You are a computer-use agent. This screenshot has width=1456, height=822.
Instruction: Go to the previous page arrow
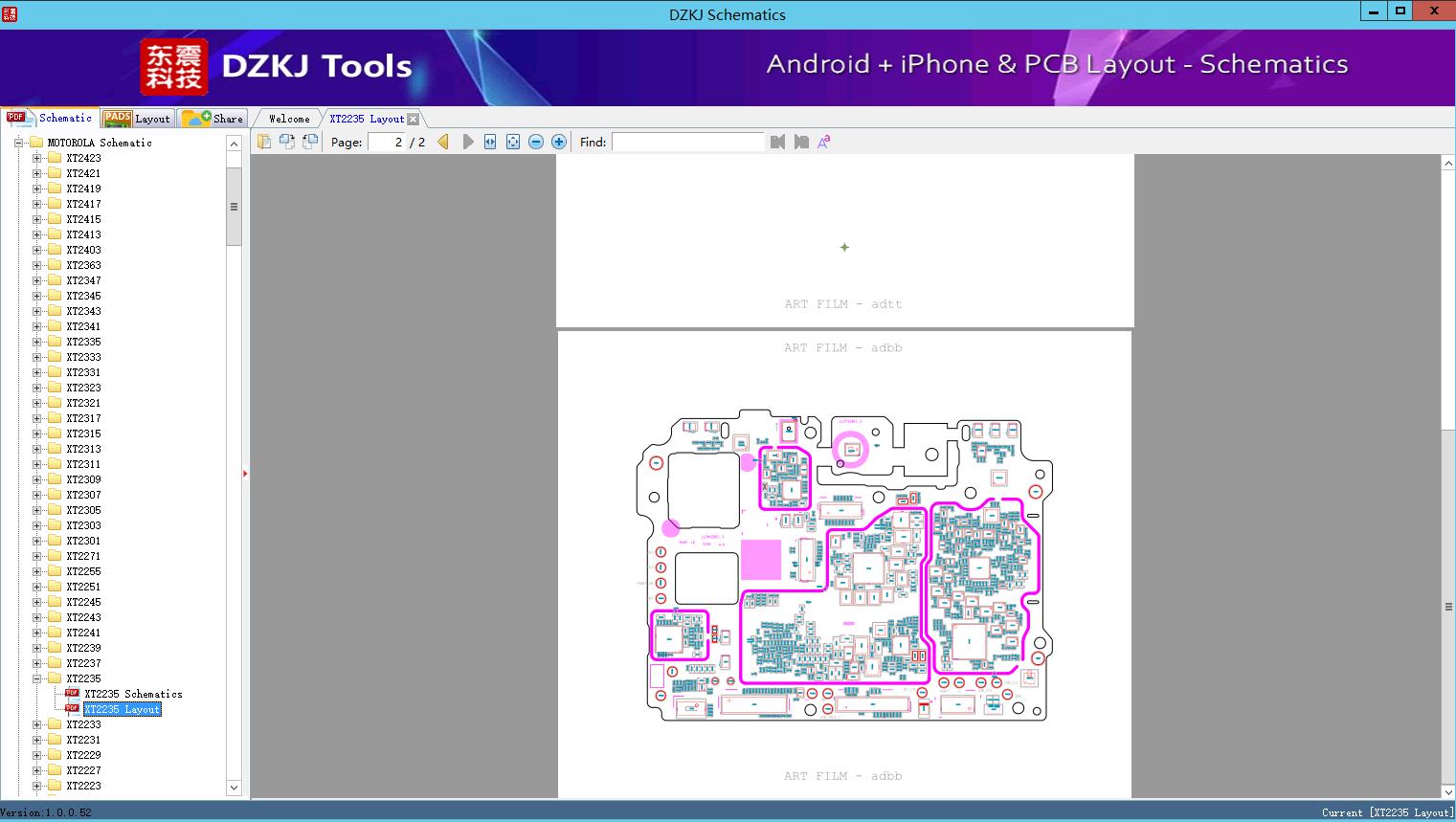tap(443, 142)
